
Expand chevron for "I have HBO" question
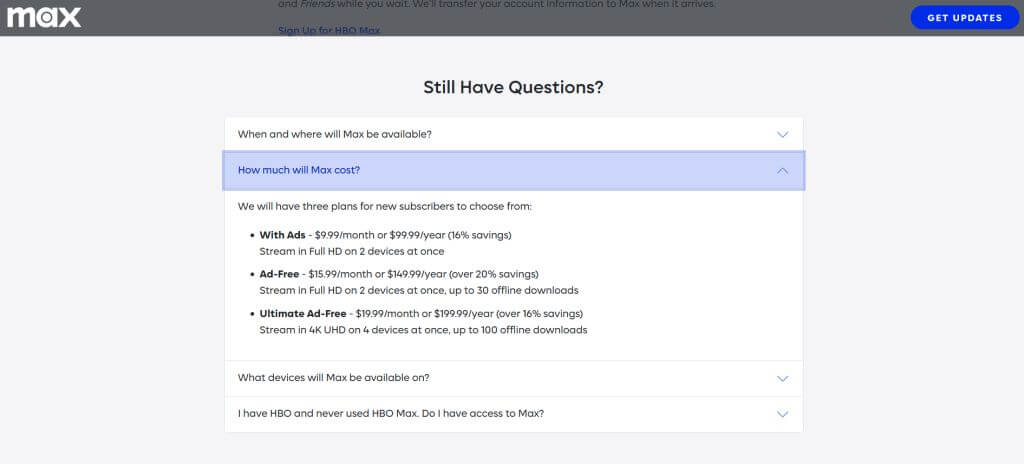782,414
